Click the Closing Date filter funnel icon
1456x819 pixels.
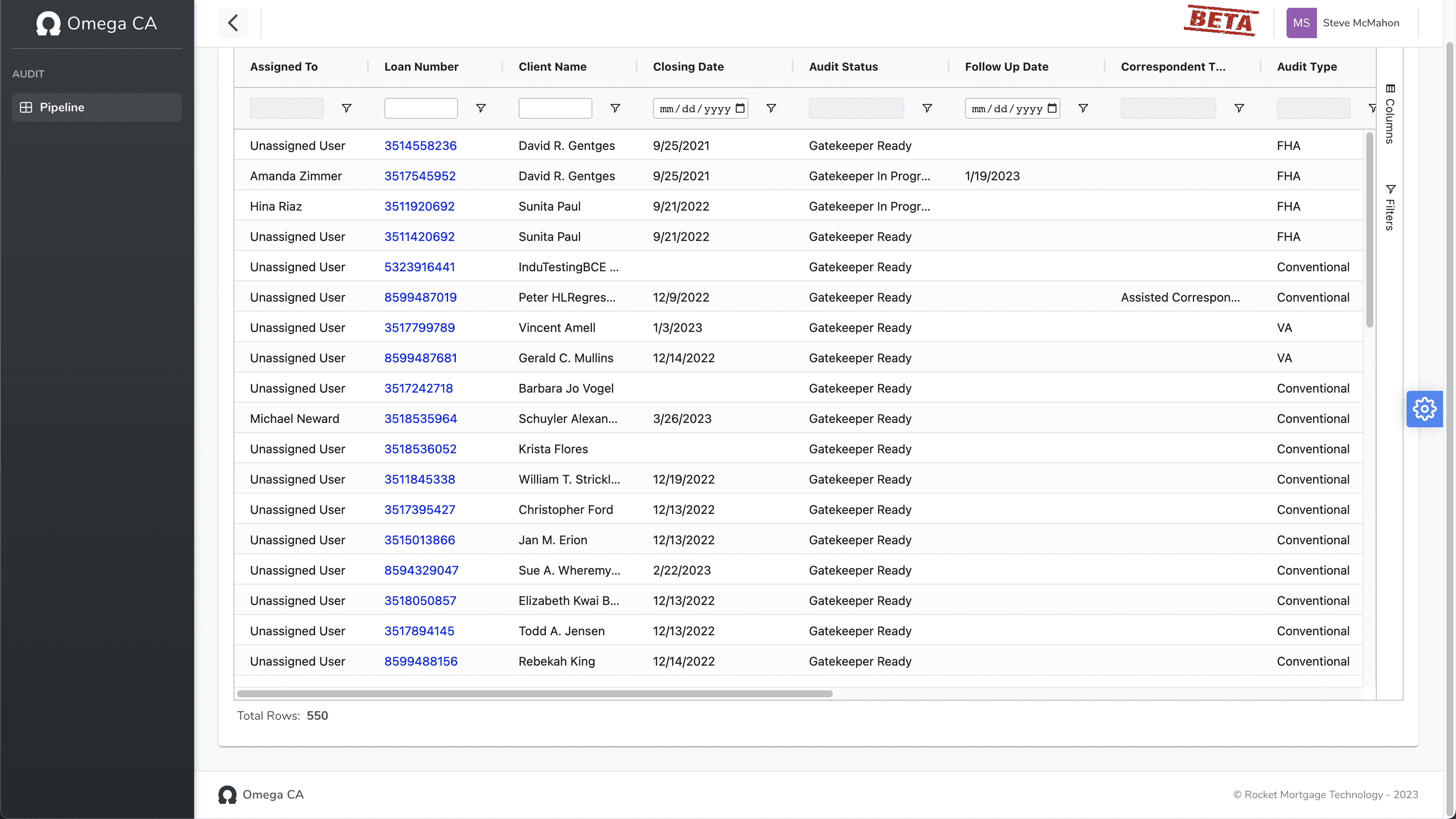[771, 108]
